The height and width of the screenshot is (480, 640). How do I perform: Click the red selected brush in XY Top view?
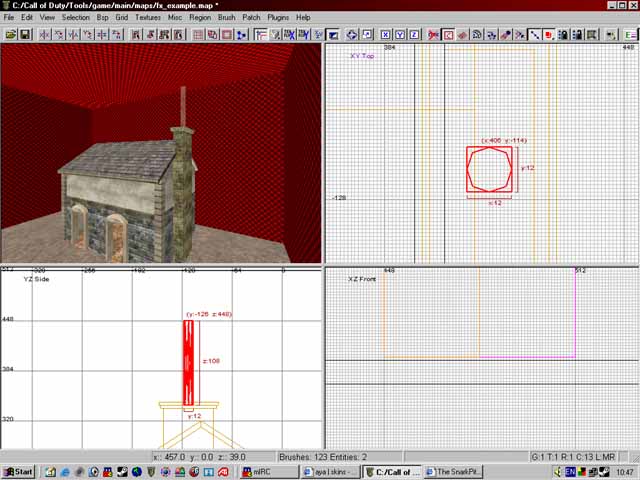click(490, 170)
